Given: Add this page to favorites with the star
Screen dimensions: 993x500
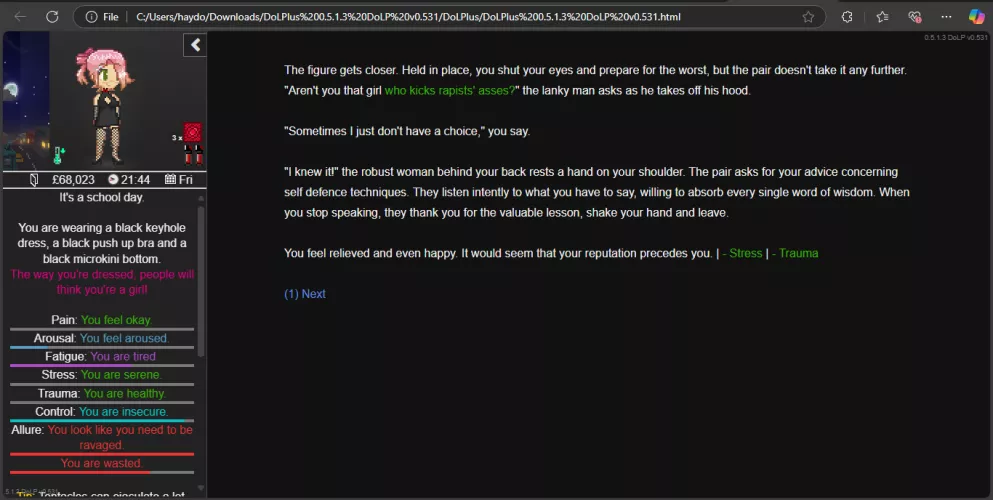Looking at the screenshot, I should point(808,17).
